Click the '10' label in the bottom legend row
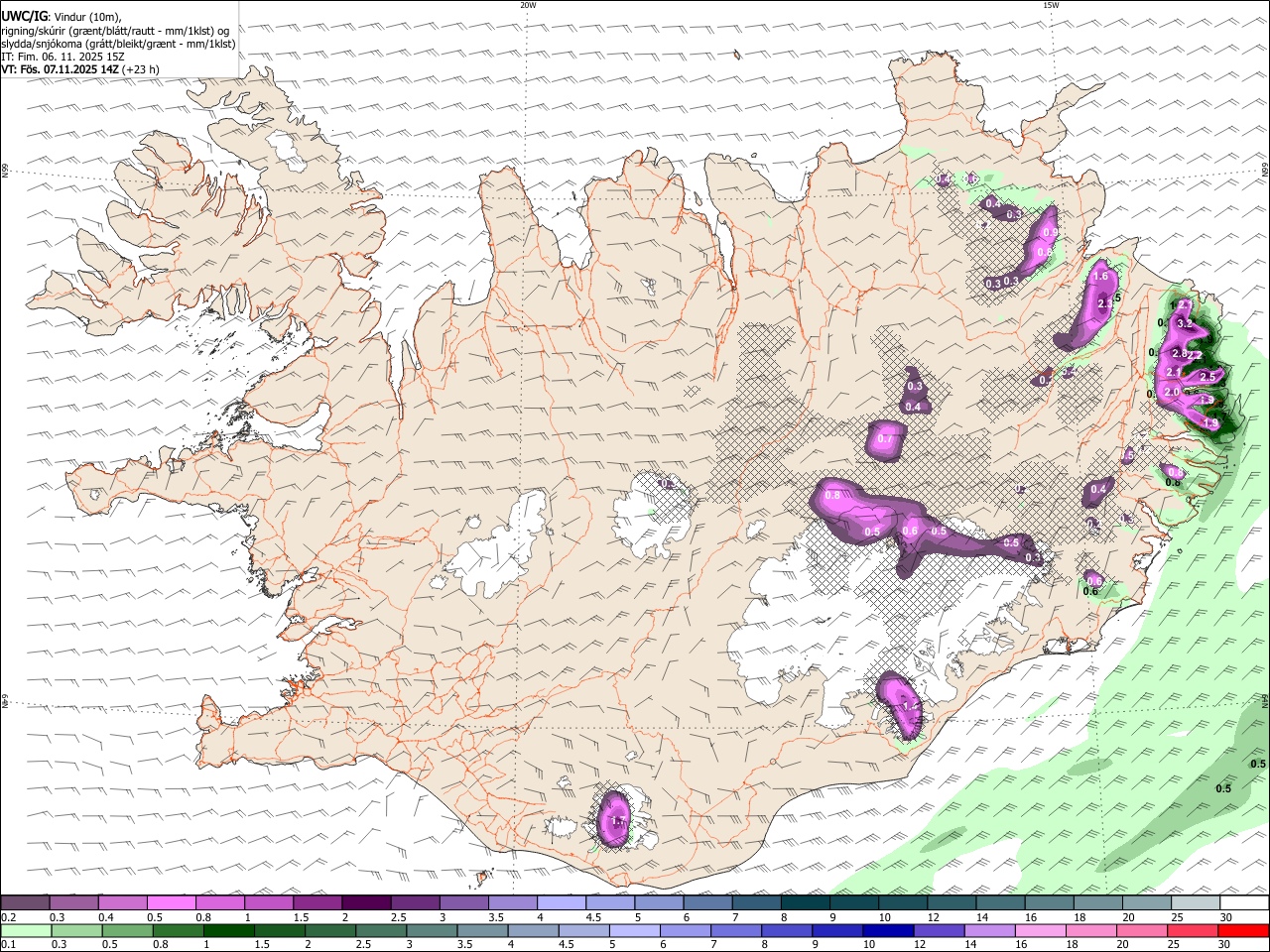 click(x=868, y=945)
